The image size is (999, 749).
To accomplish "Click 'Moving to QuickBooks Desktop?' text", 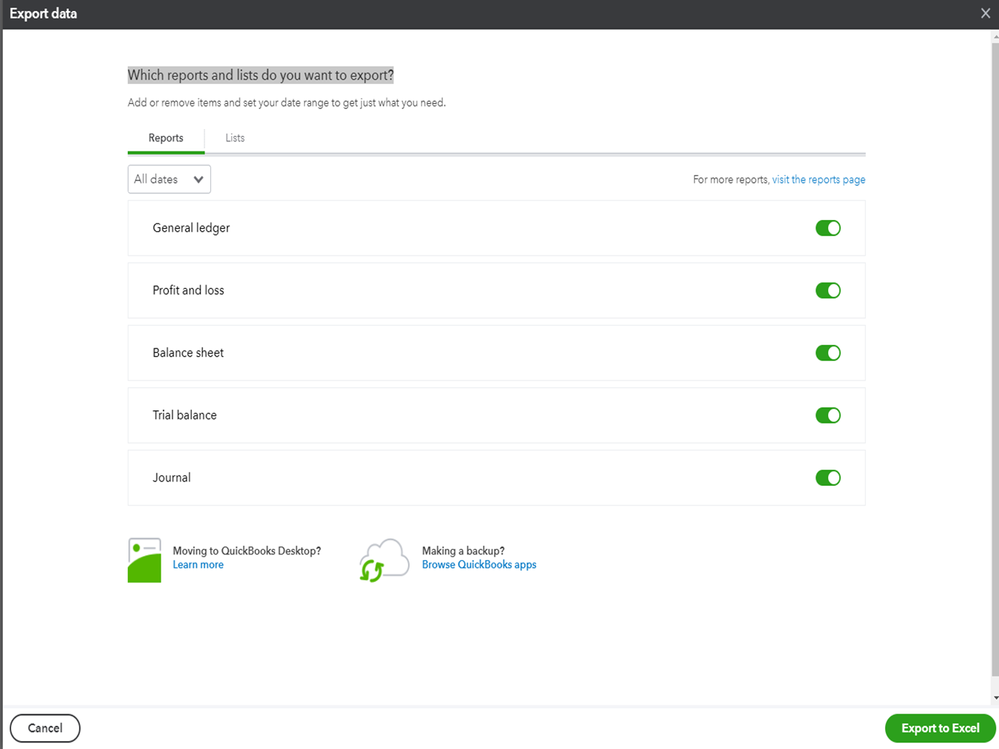I will (247, 551).
